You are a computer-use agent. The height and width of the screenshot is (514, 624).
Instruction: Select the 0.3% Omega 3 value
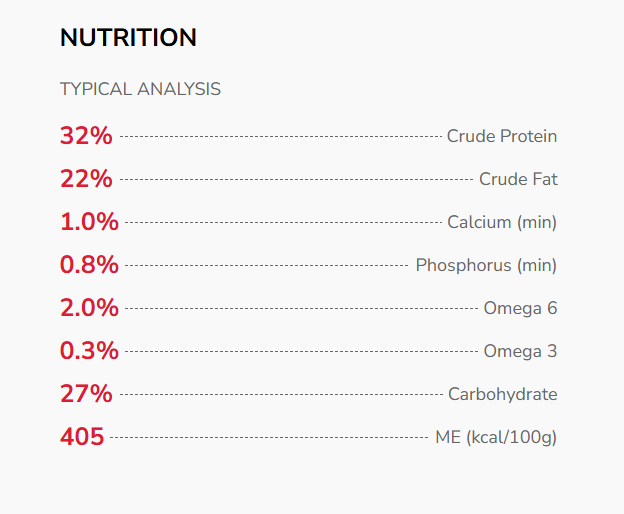pos(89,351)
